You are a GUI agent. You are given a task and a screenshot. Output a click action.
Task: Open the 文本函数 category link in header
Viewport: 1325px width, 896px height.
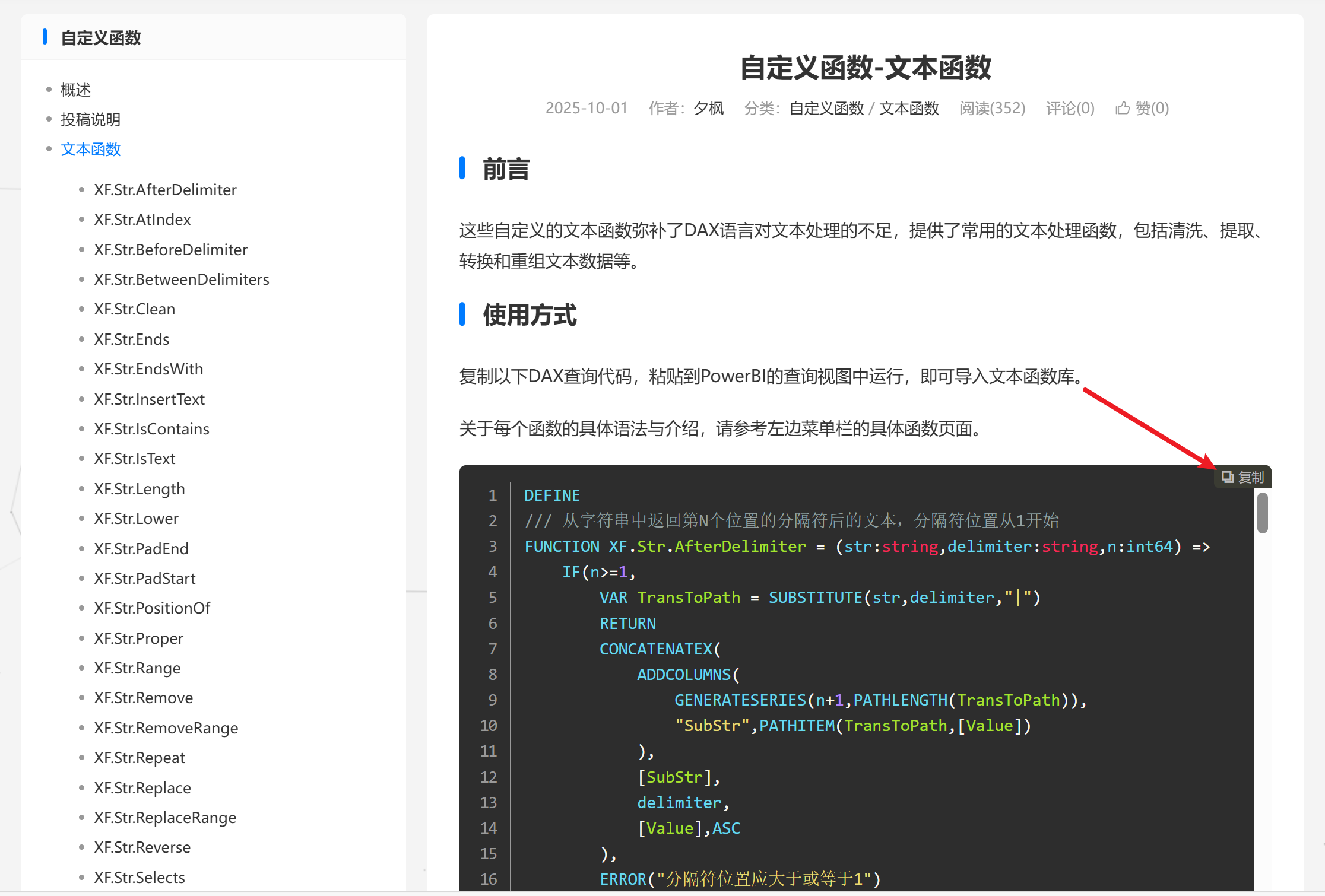coord(909,108)
